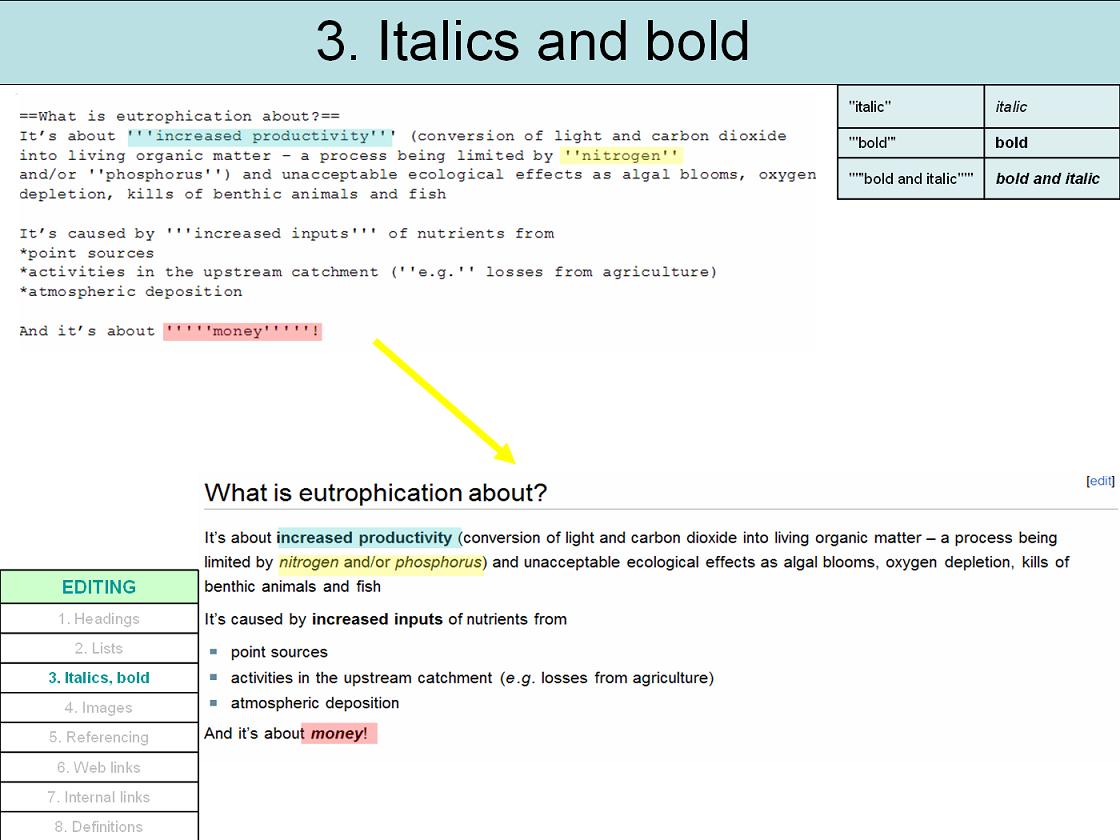Select the 3. Italics, bold tab

(x=99, y=678)
